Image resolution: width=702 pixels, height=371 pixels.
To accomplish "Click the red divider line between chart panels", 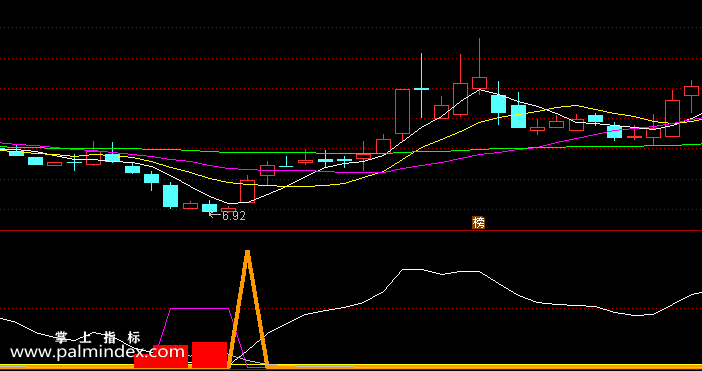I will click(x=351, y=231).
